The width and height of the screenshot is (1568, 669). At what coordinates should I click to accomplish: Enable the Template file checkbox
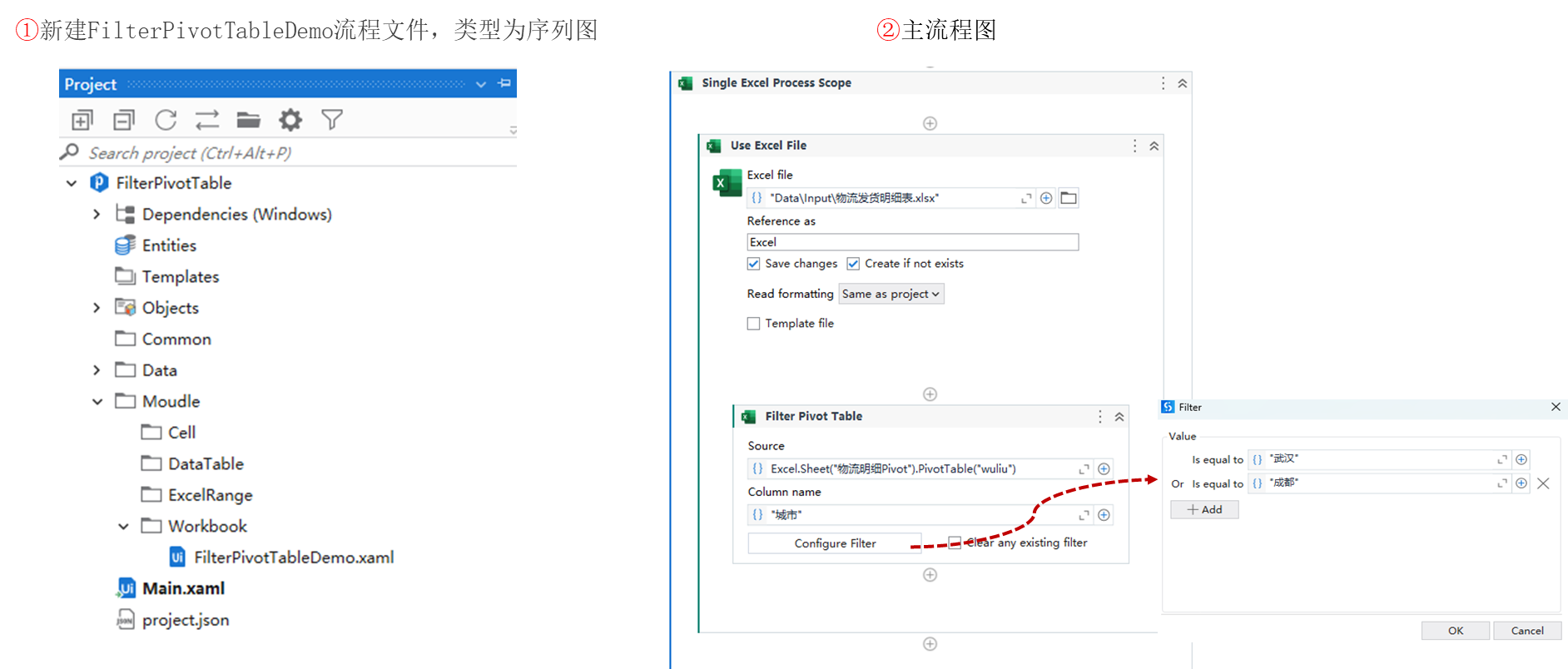(754, 324)
